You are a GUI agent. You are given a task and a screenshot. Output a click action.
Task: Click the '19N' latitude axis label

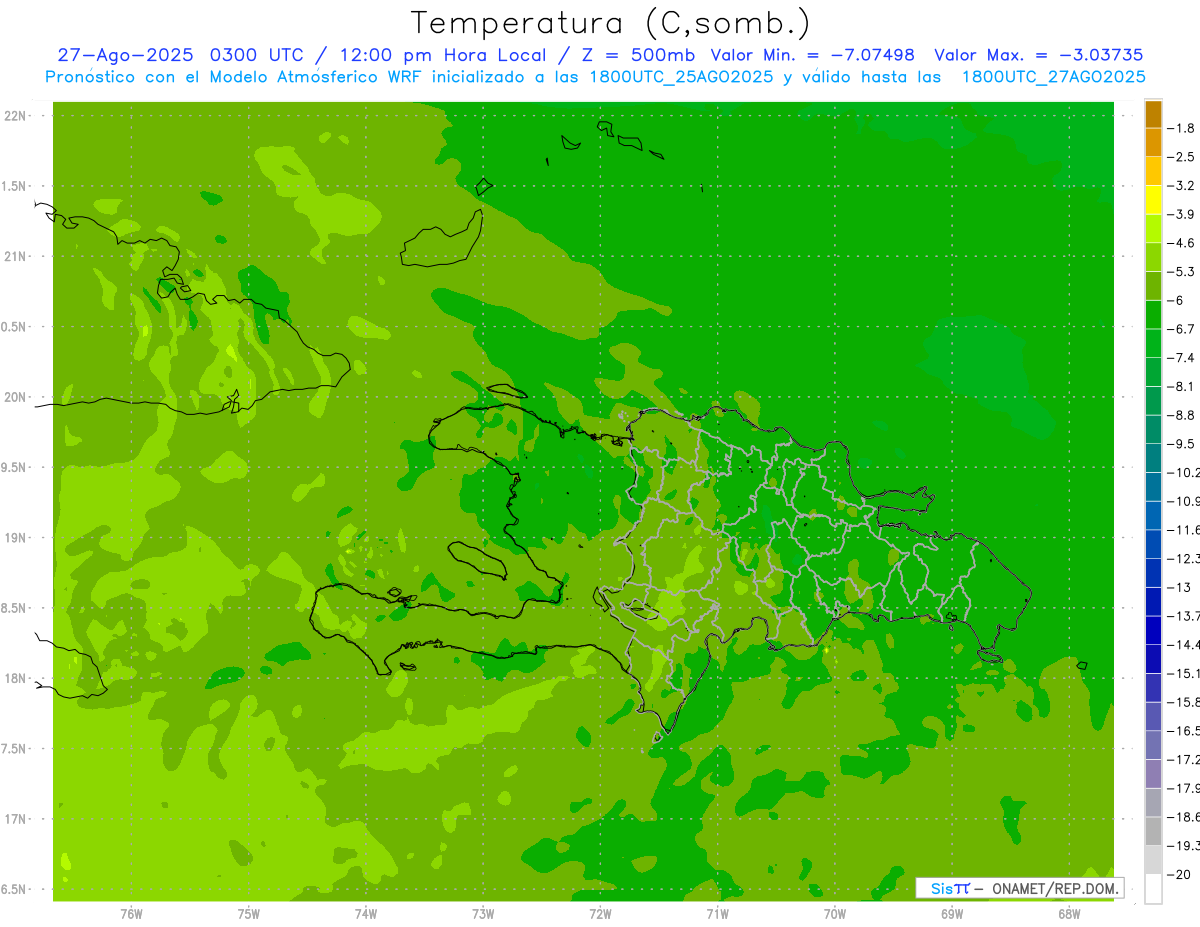16,538
